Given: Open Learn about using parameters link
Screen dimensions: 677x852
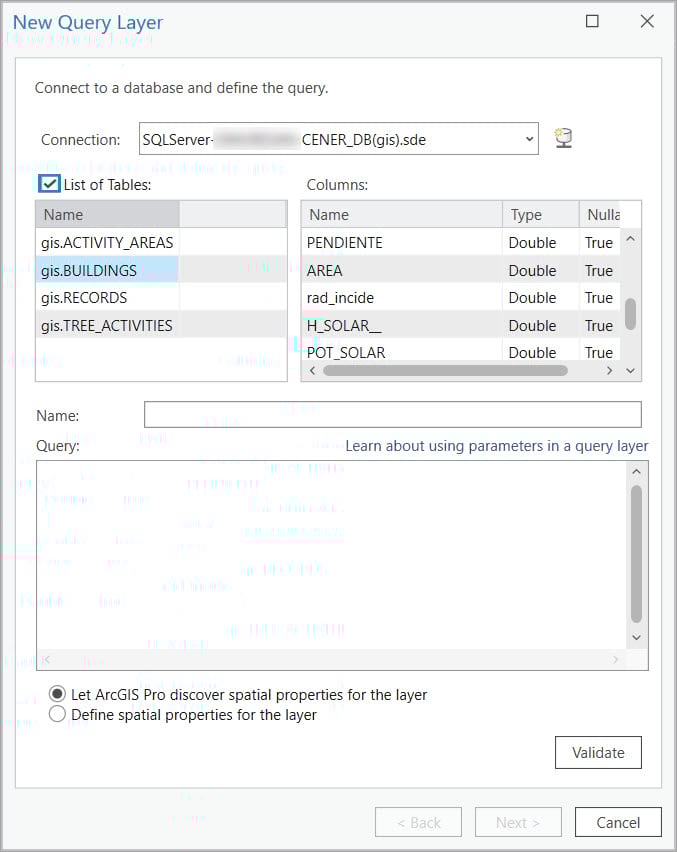Looking at the screenshot, I should (497, 446).
